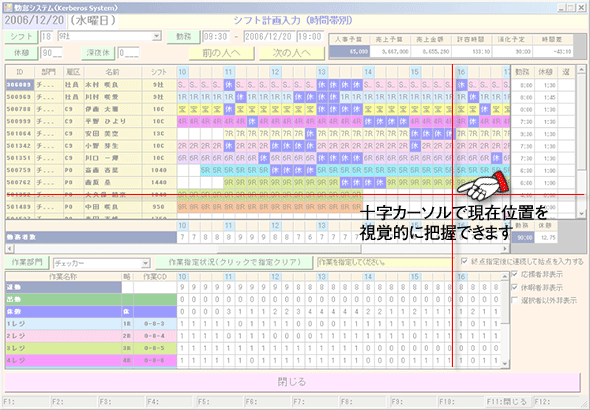Toggle 休暇者非表示 checkbox
This screenshot has width=590, height=410.
click(x=514, y=287)
